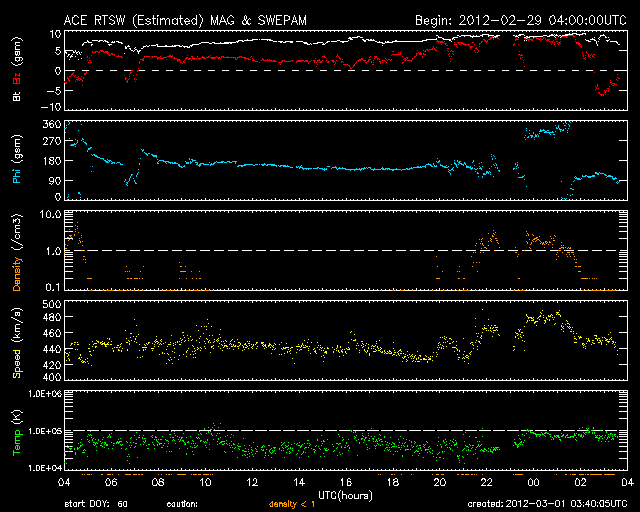640x512 pixels.
Task: Click the '500' tick label on Speed axis
Action: pyautogui.click(x=52, y=304)
